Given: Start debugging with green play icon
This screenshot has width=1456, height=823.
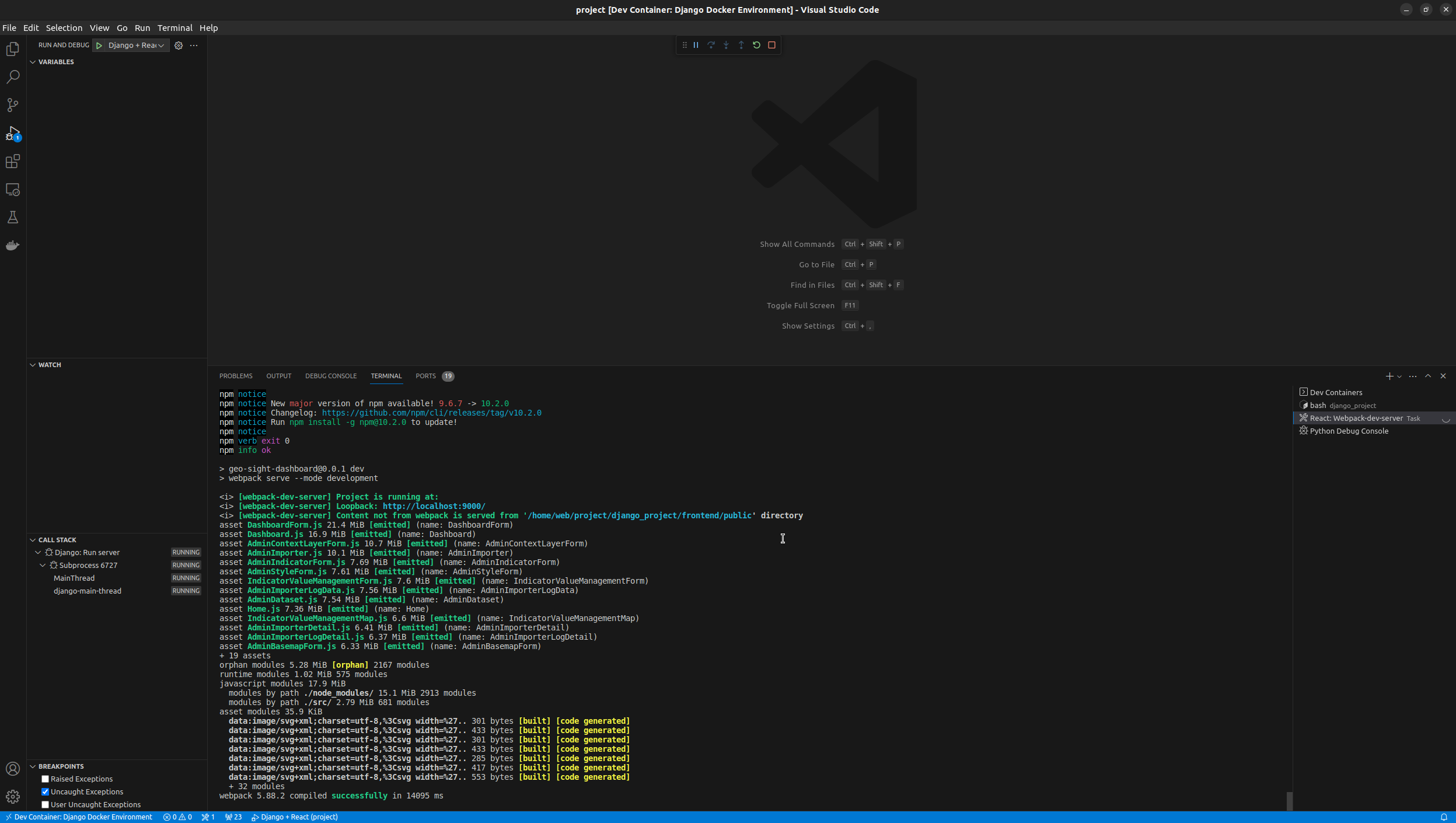Looking at the screenshot, I should pos(99,46).
